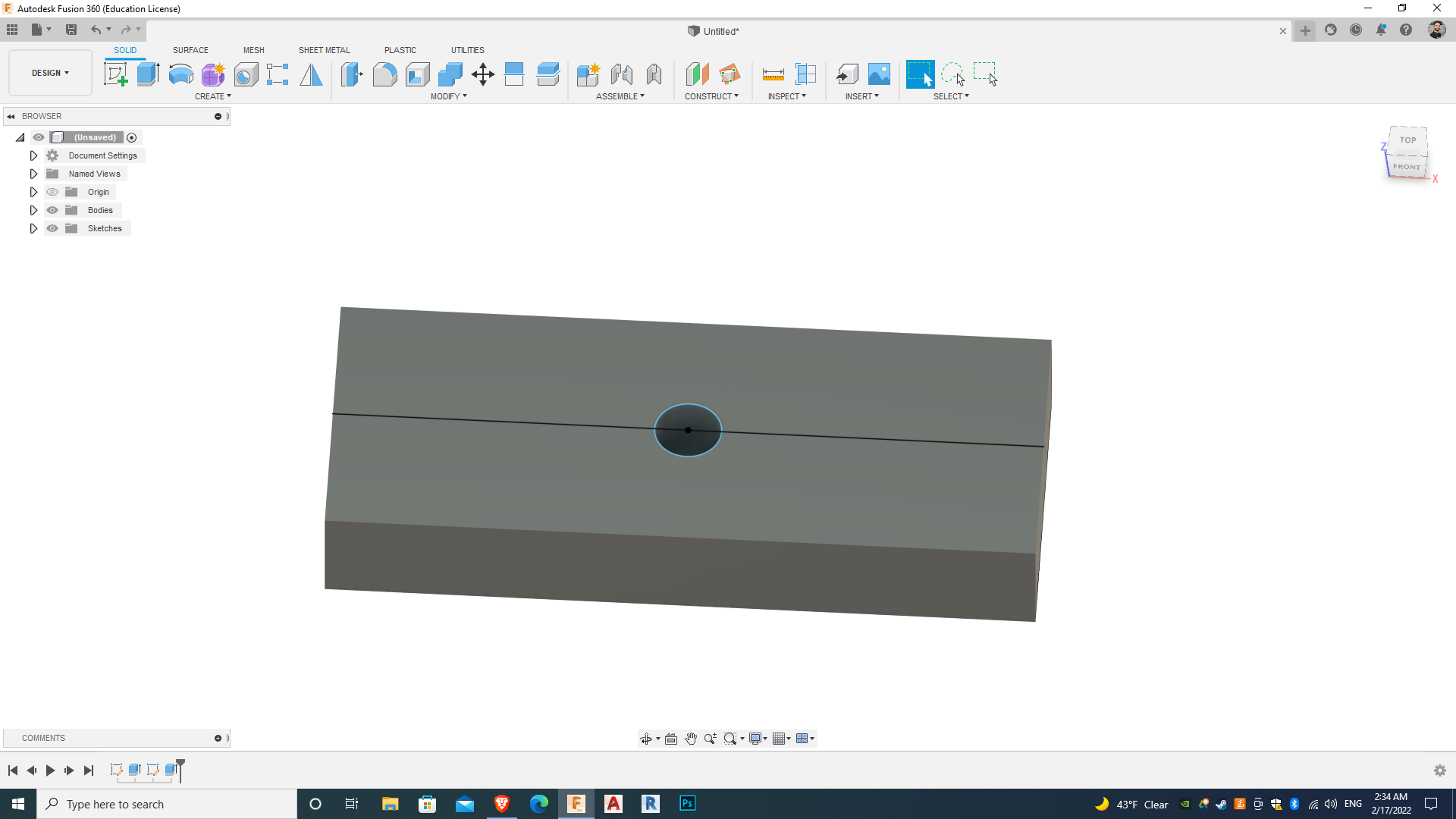Click the Insert Derive icon
Image resolution: width=1456 pixels, height=819 pixels.
[x=847, y=74]
